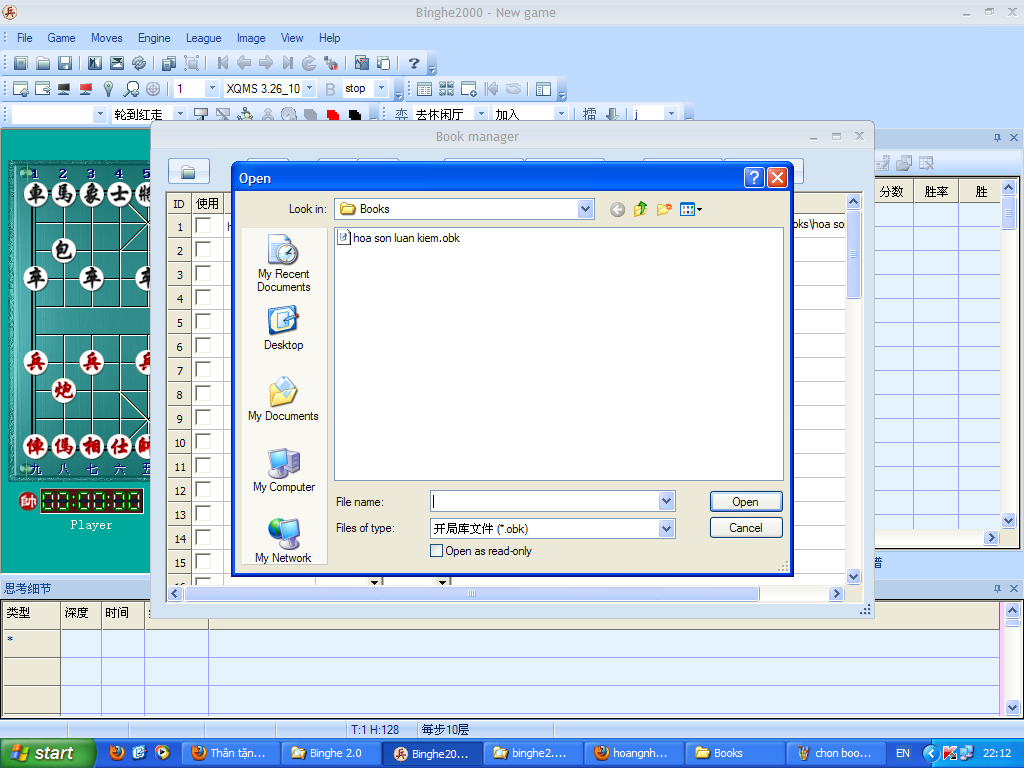Screen dimensions: 1024x768
Task: Click the Windows start button
Action: coord(47,753)
